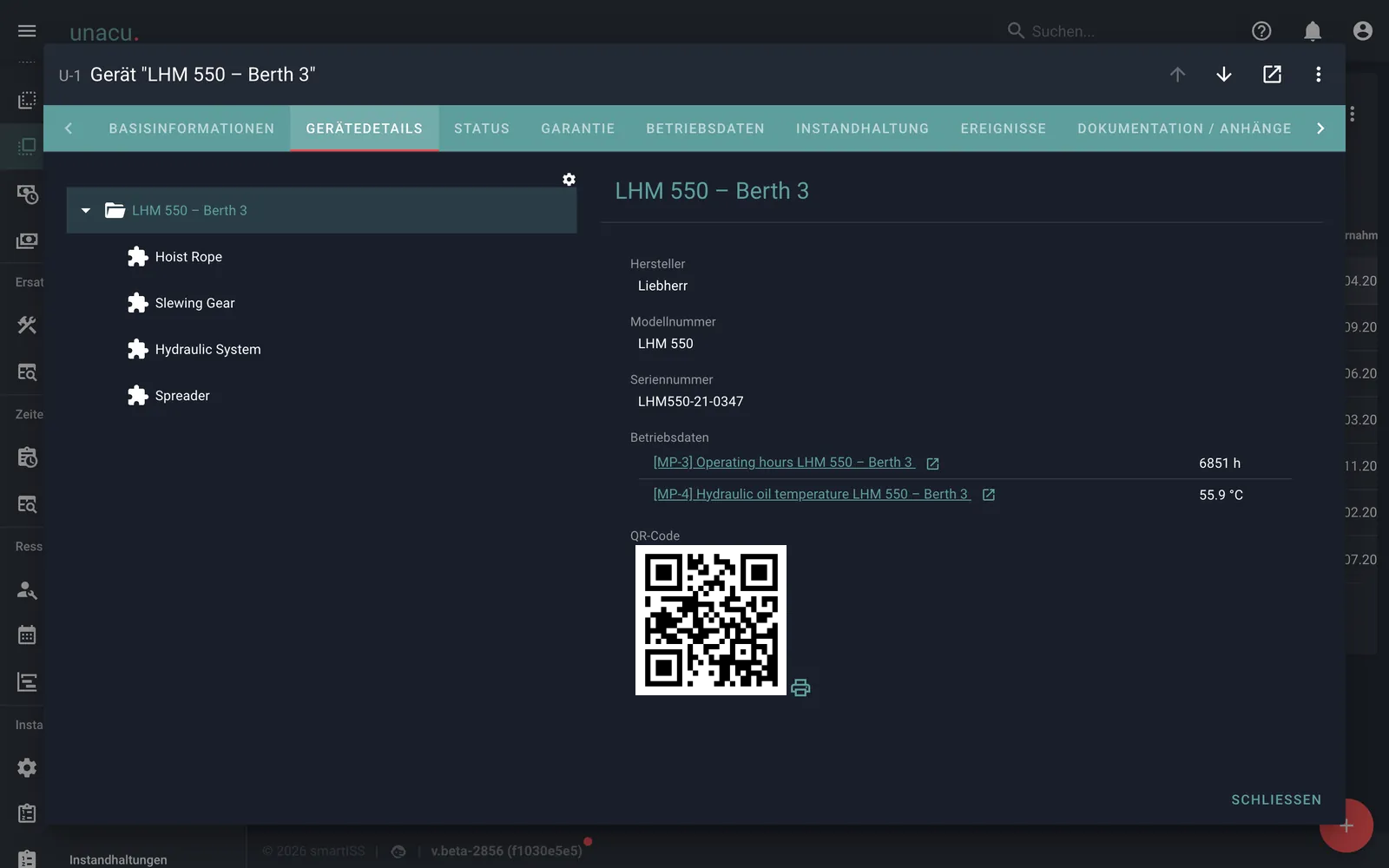Go to next device with down arrow
The height and width of the screenshot is (868, 1389).
[1224, 75]
